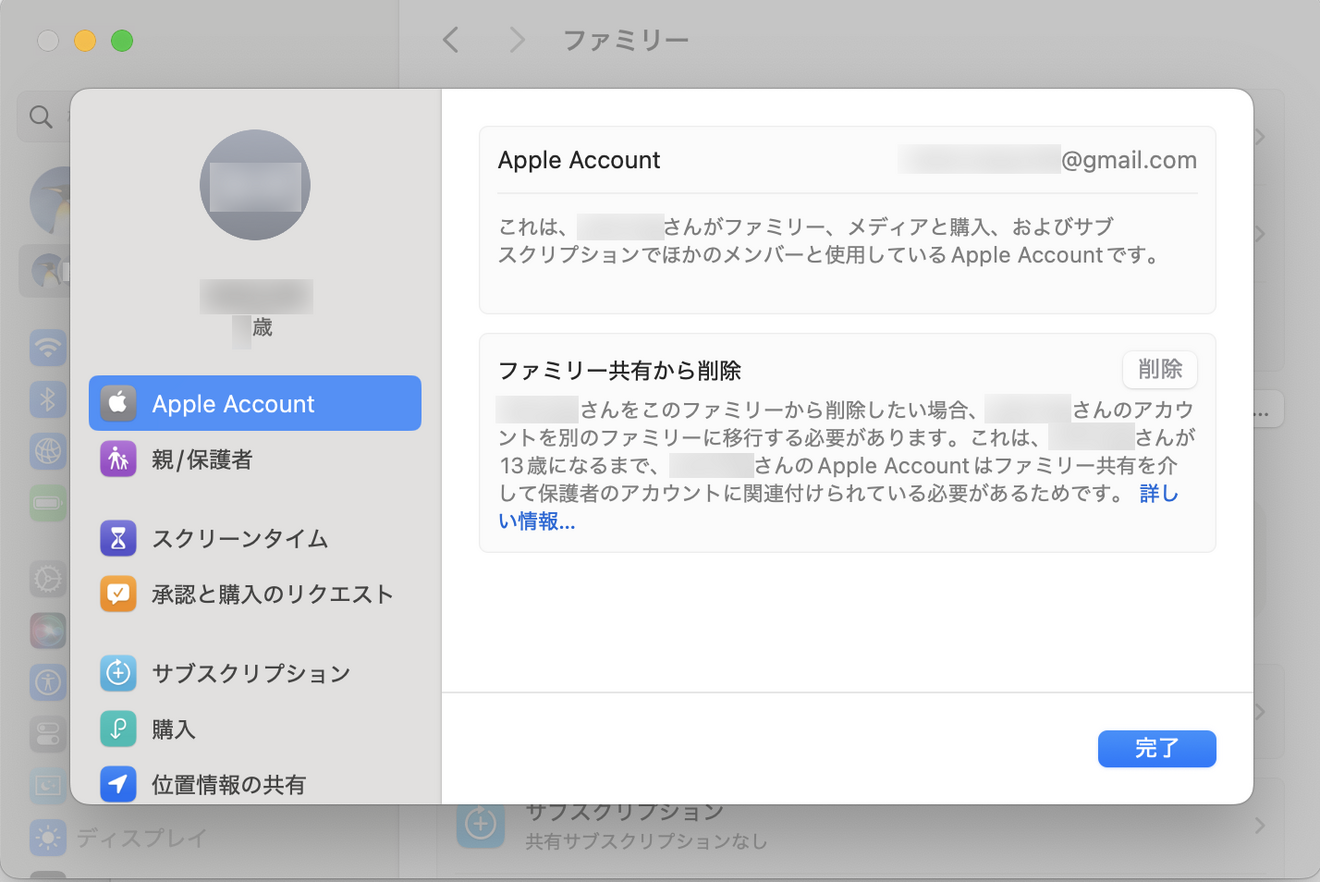
Task: Open Accessibility icon in background sidebar
Action: tap(48, 682)
